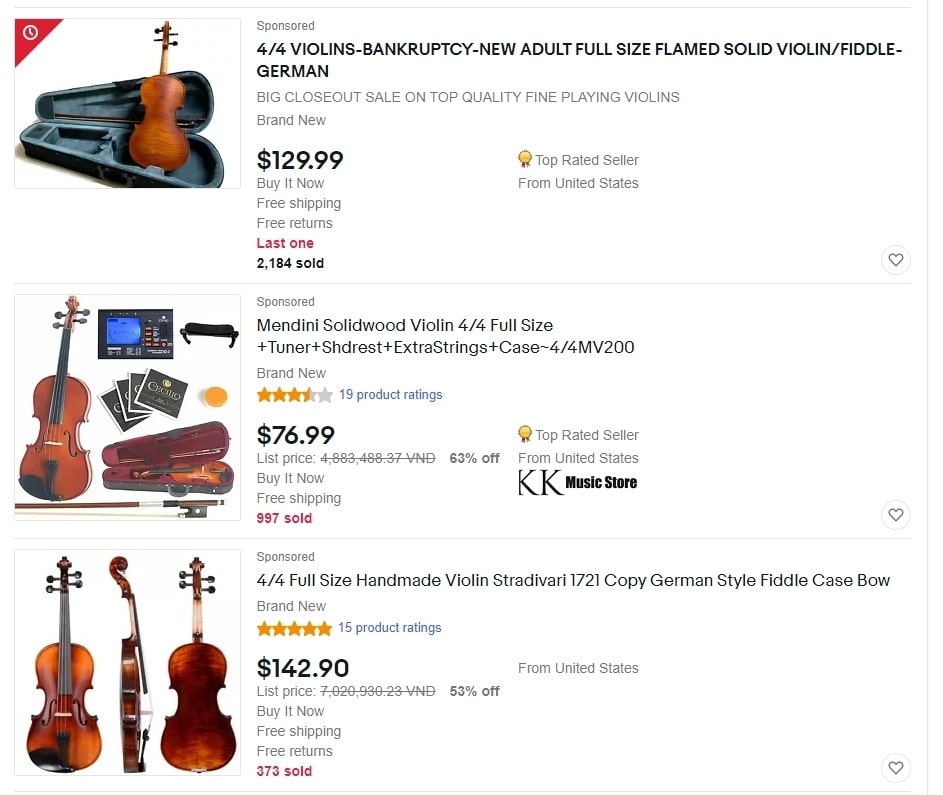Open the 4/4 Violins Bankruptcy listing title
The height and width of the screenshot is (795, 943).
pyautogui.click(x=579, y=60)
